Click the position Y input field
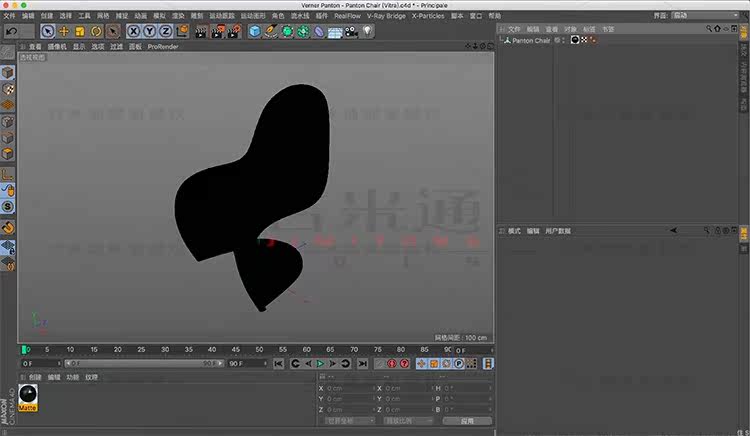This screenshot has height=436, width=750. click(x=348, y=399)
